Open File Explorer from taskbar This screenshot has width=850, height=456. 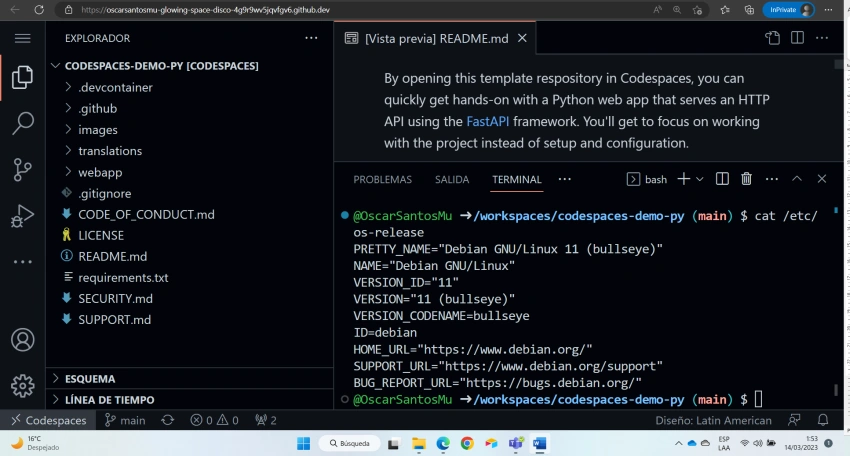[x=418, y=444]
